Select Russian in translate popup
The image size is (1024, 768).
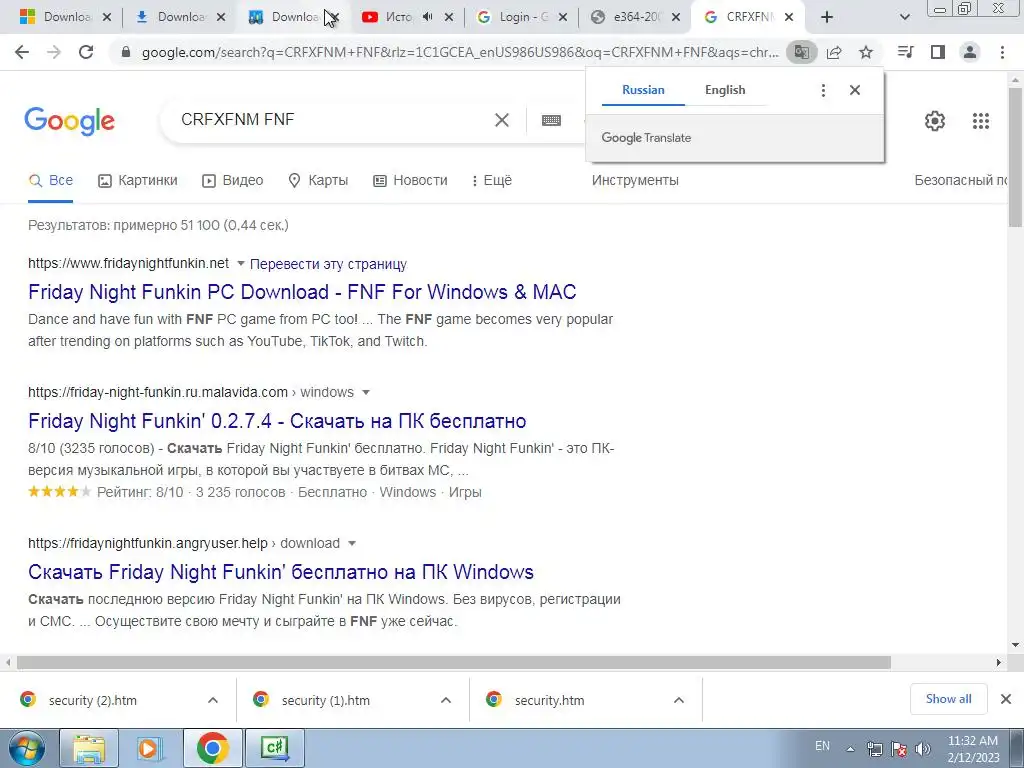click(x=643, y=90)
